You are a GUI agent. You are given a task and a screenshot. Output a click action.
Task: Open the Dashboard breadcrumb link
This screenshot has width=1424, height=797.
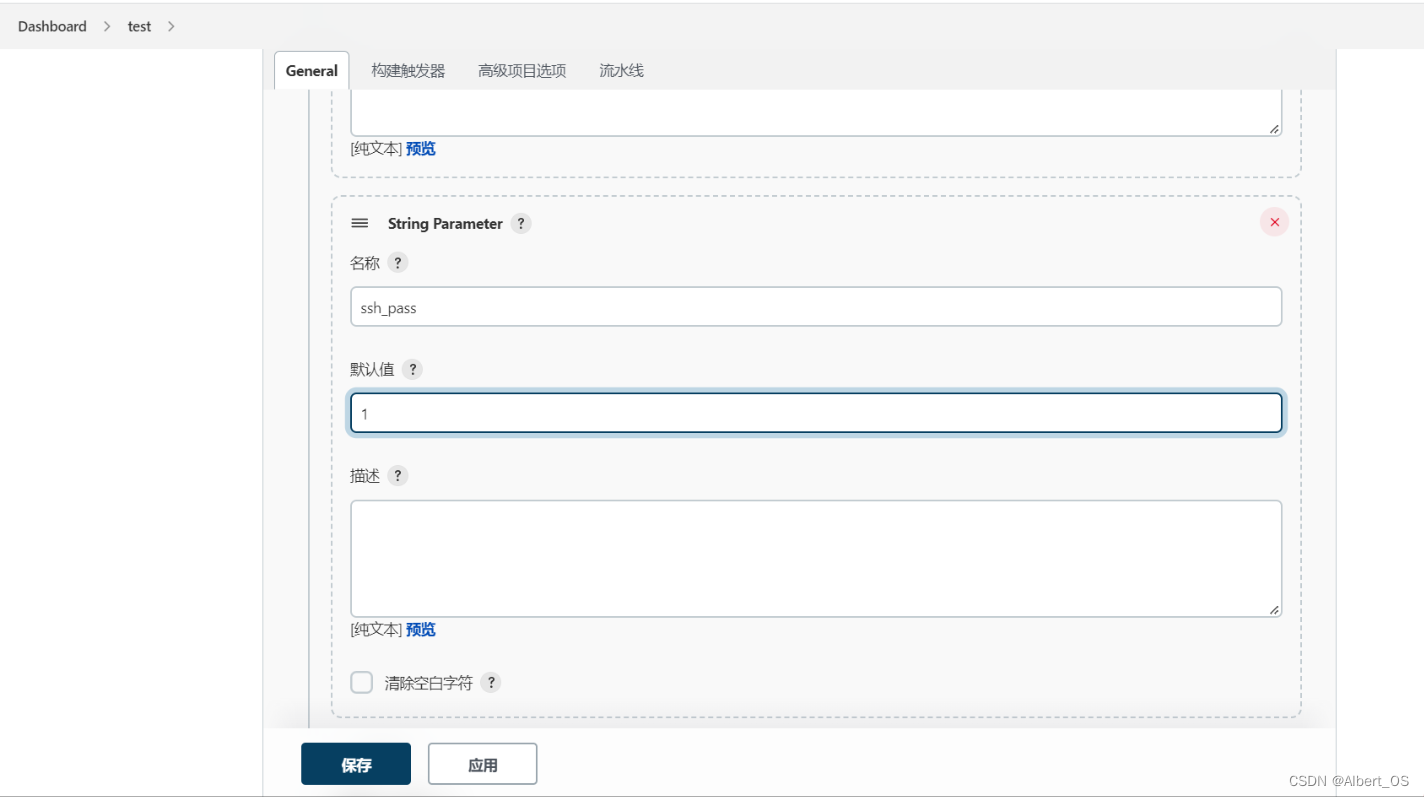(52, 27)
